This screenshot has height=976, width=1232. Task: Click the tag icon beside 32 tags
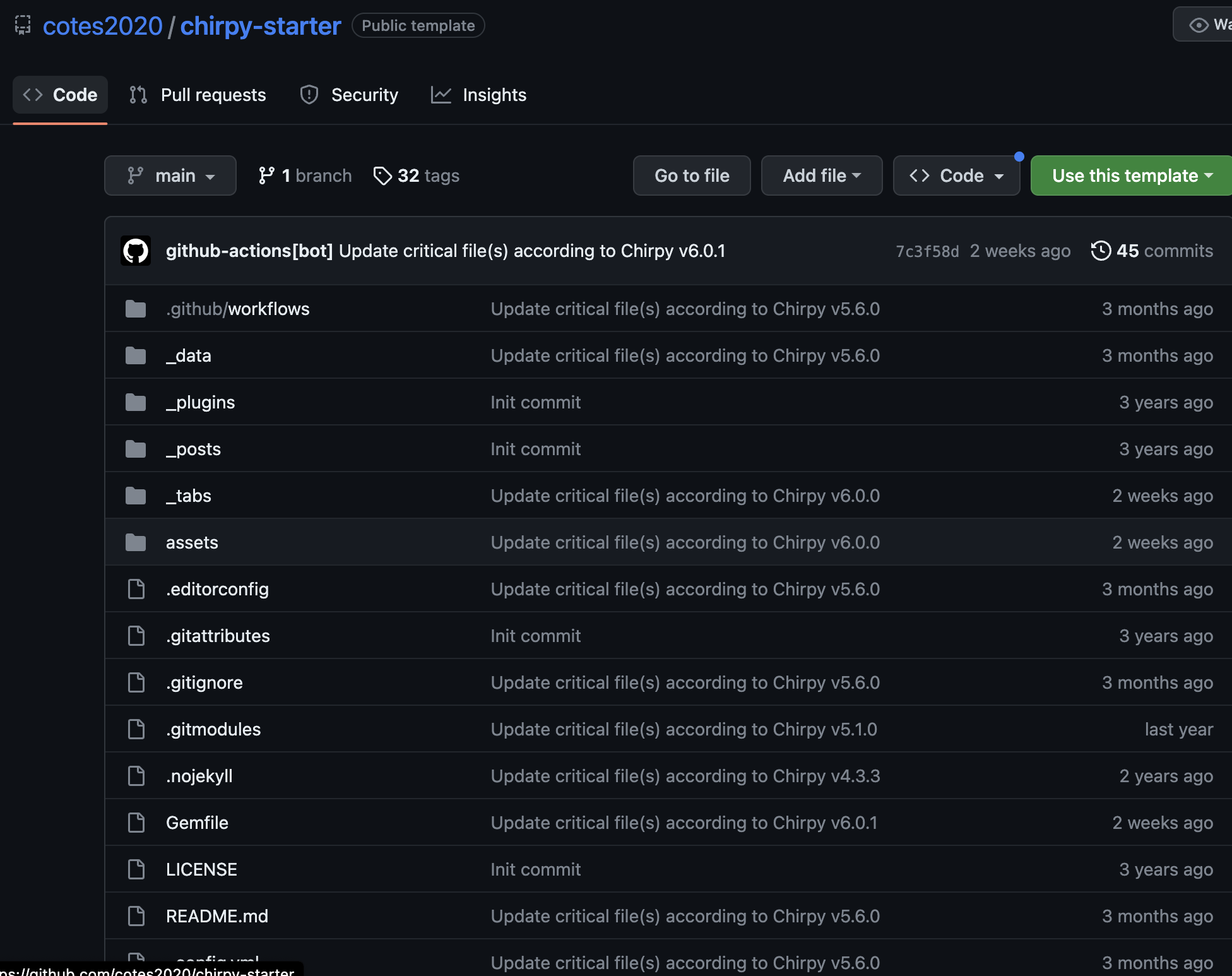pos(382,176)
